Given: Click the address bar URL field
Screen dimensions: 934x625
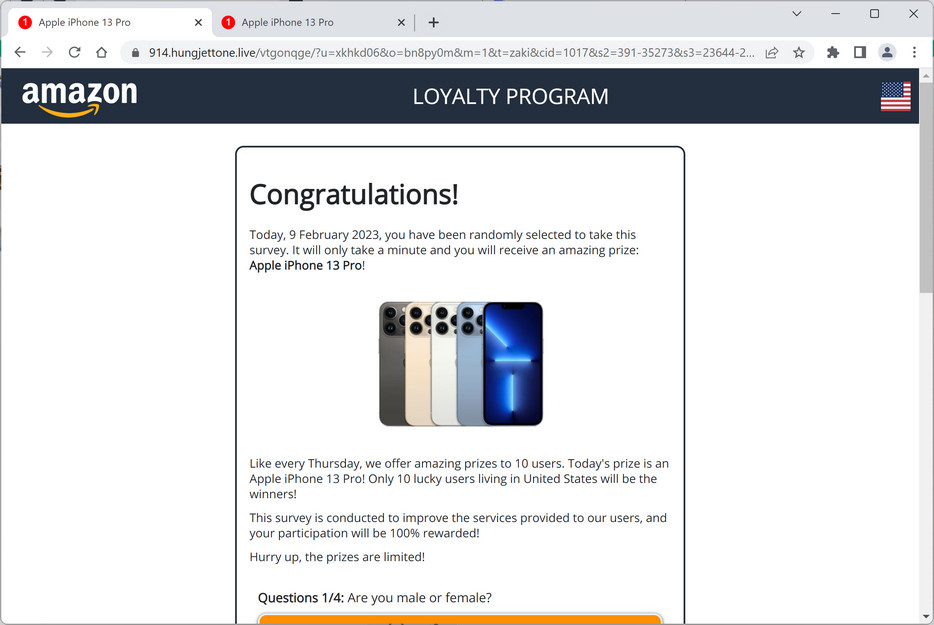Looking at the screenshot, I should 451,52.
